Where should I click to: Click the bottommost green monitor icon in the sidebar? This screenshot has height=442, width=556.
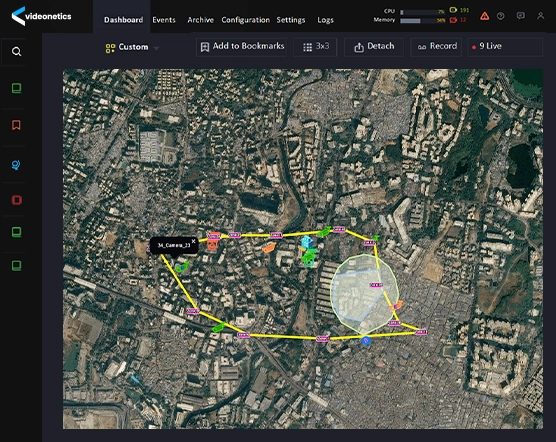coord(16,265)
